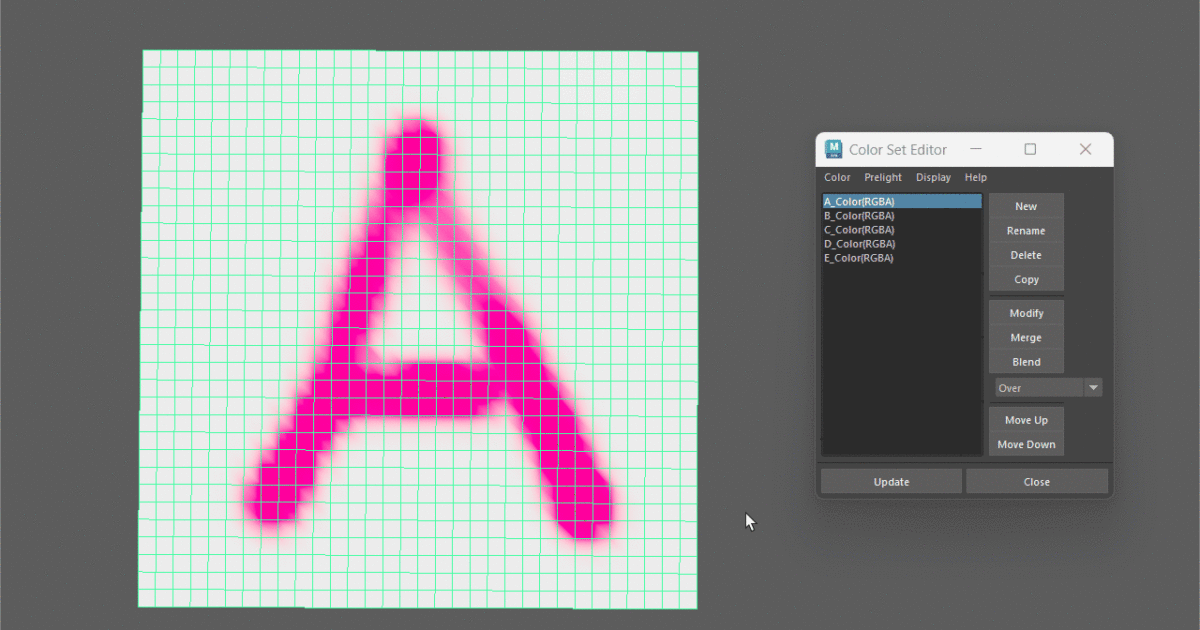
Task: Open the Color menu
Action: click(x=837, y=178)
